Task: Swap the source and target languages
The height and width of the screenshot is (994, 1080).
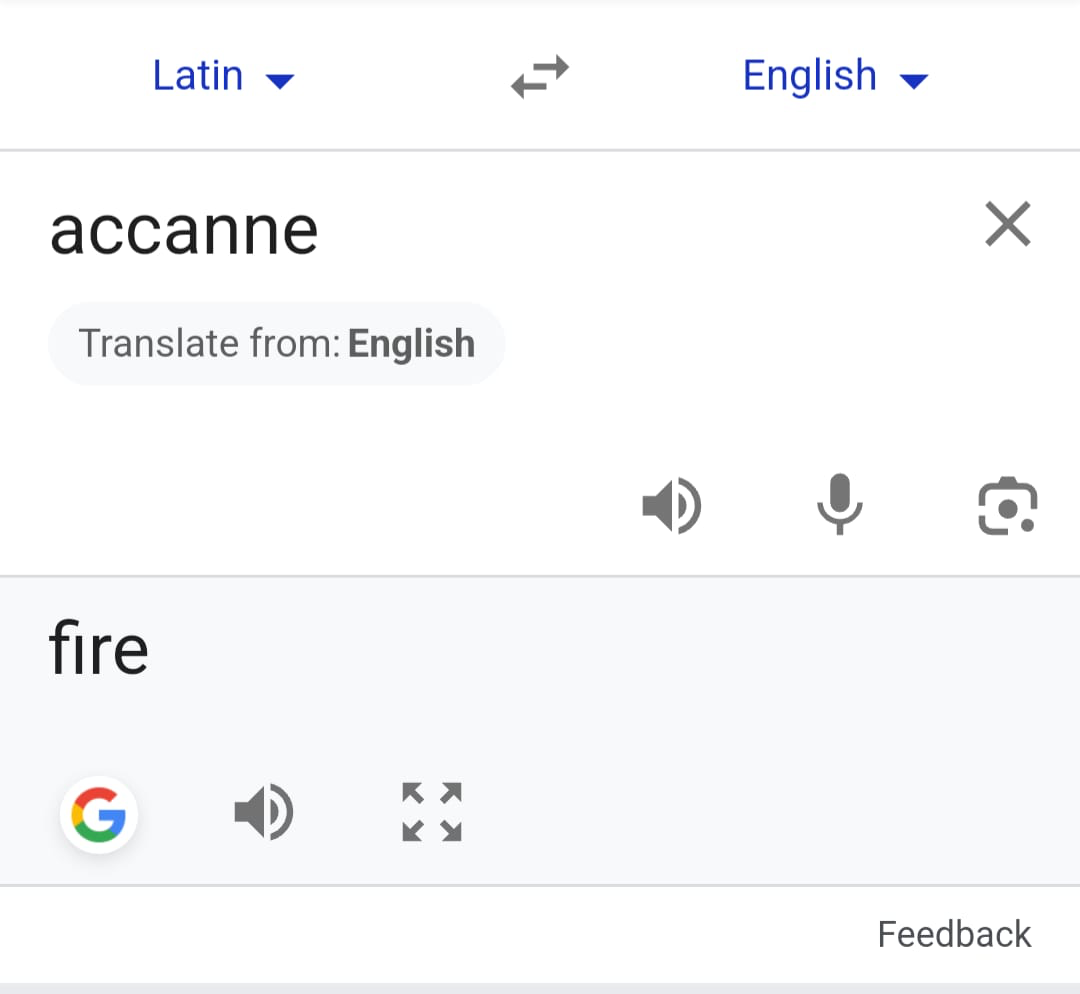Action: (x=540, y=77)
